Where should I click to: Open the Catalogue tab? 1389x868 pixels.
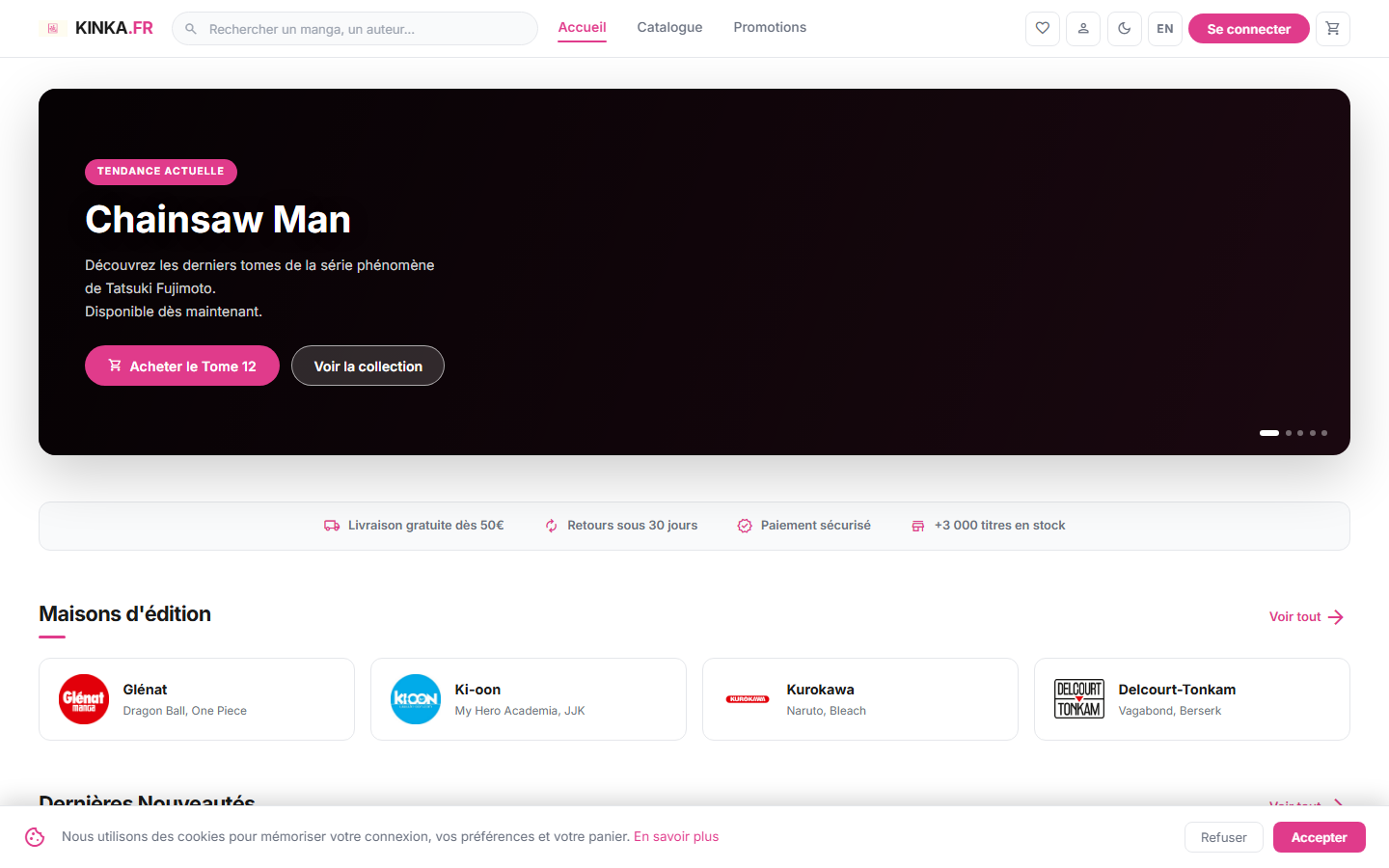669,28
